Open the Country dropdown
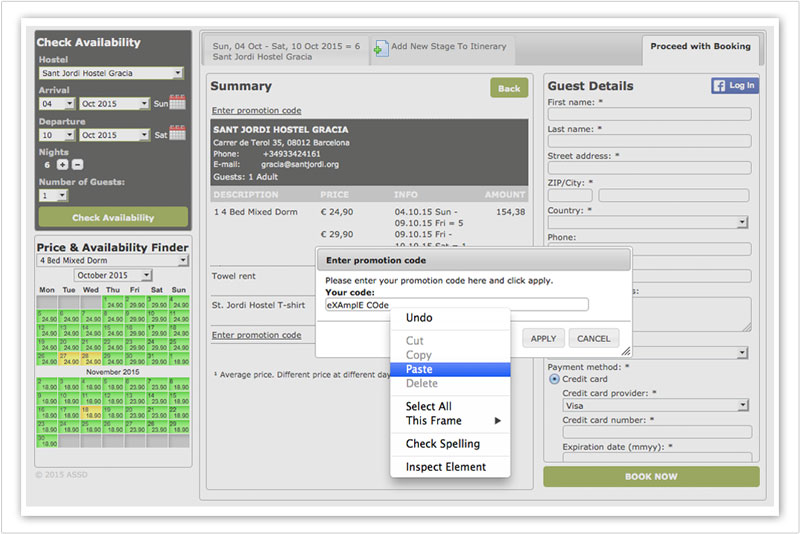 click(x=648, y=222)
